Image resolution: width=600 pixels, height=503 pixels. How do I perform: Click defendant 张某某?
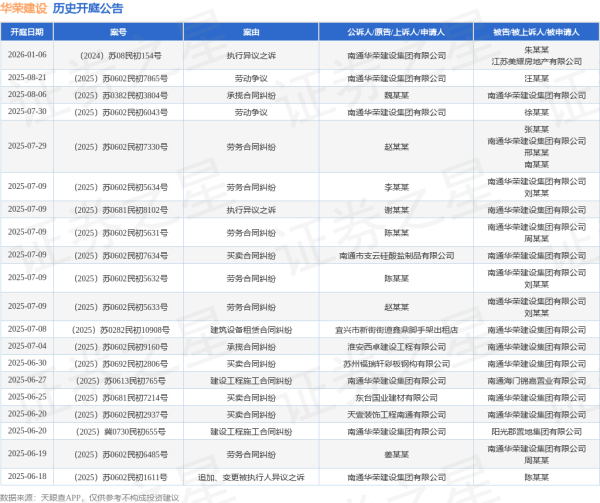tap(536, 130)
